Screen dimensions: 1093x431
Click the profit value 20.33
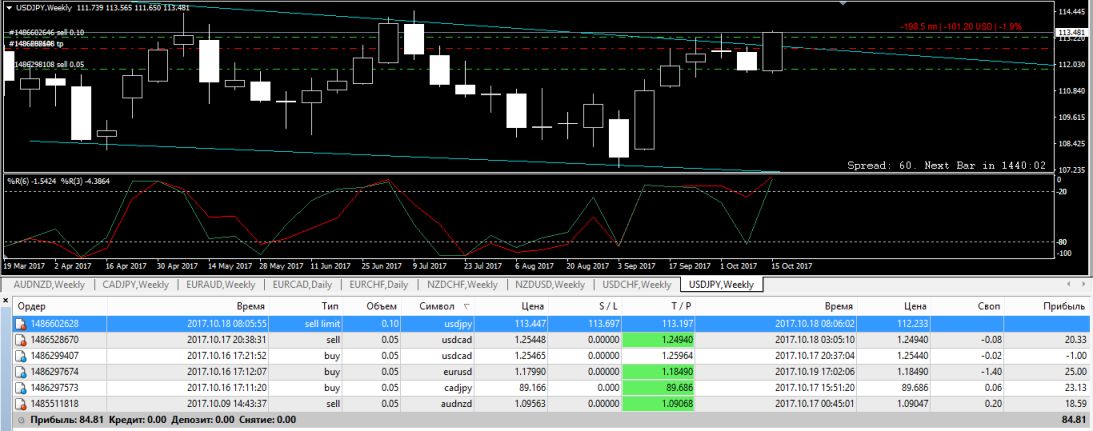(1075, 339)
